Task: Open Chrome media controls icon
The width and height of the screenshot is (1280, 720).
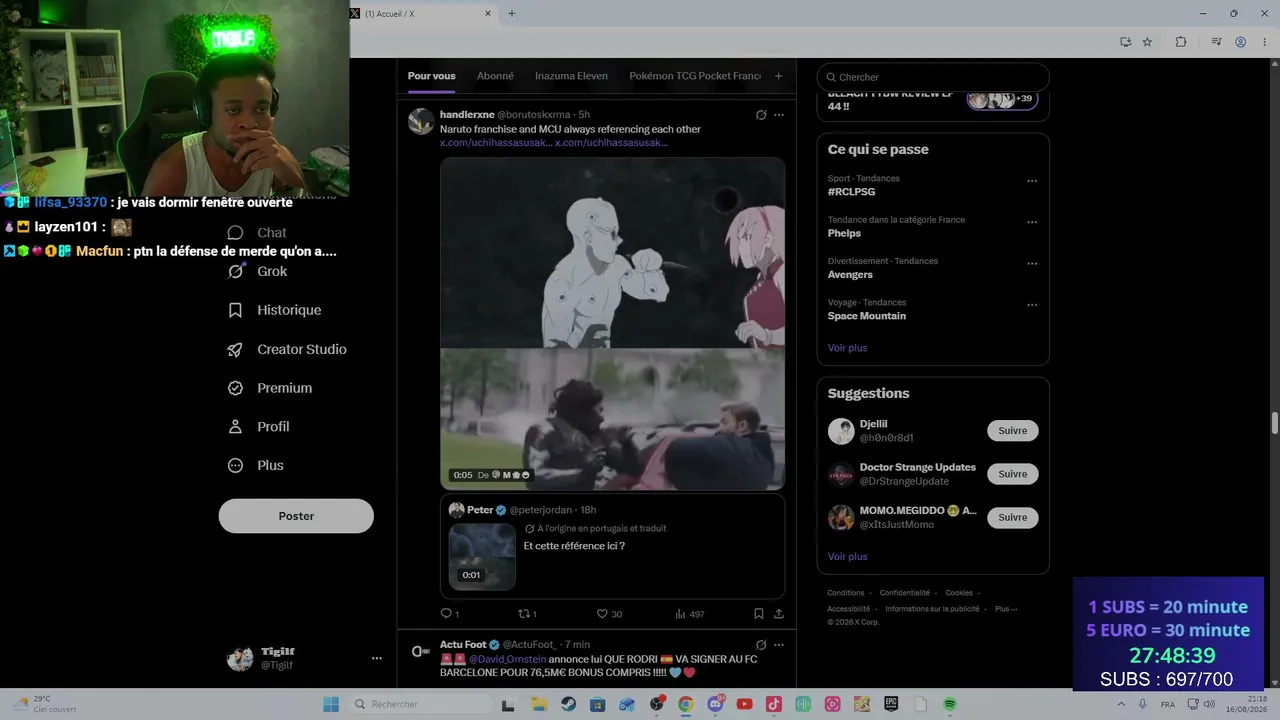Action: tap(1216, 42)
